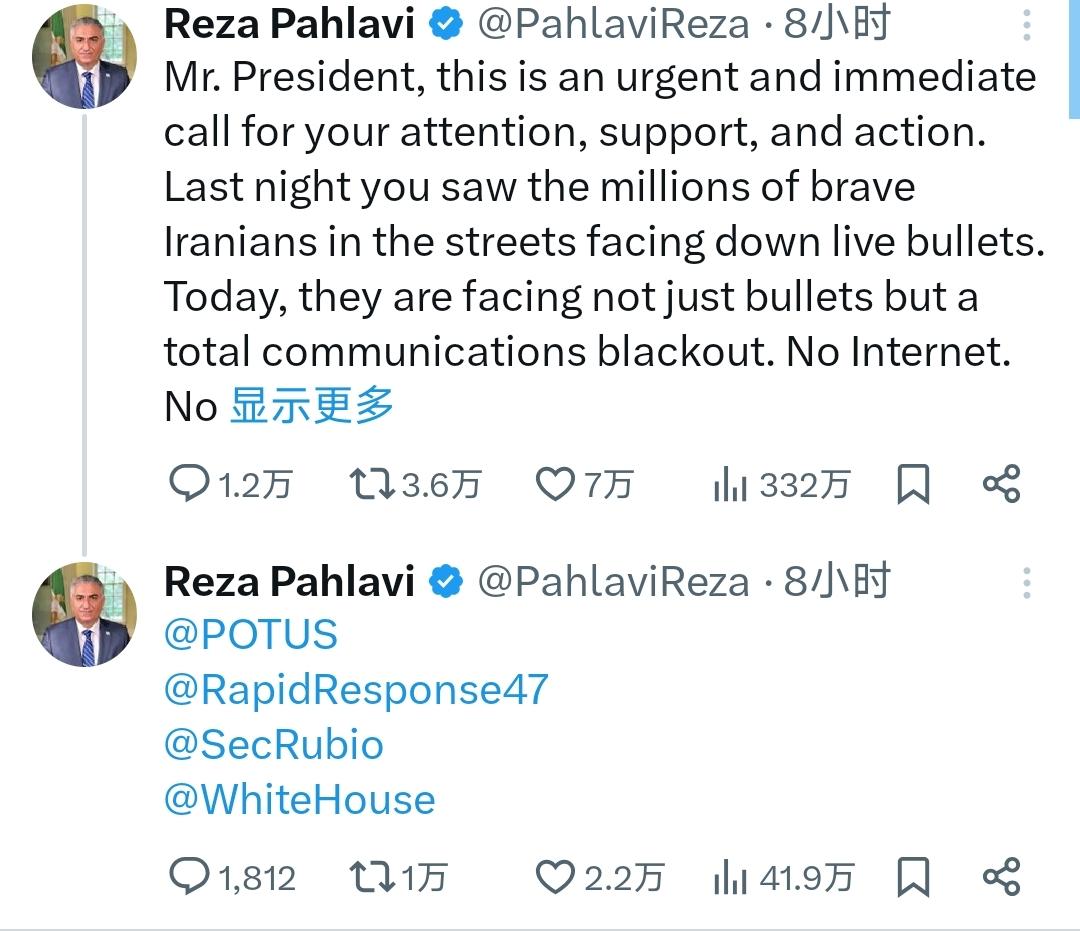Share the first tweet
Viewport: 1080px width, 931px height.
coord(1001,485)
